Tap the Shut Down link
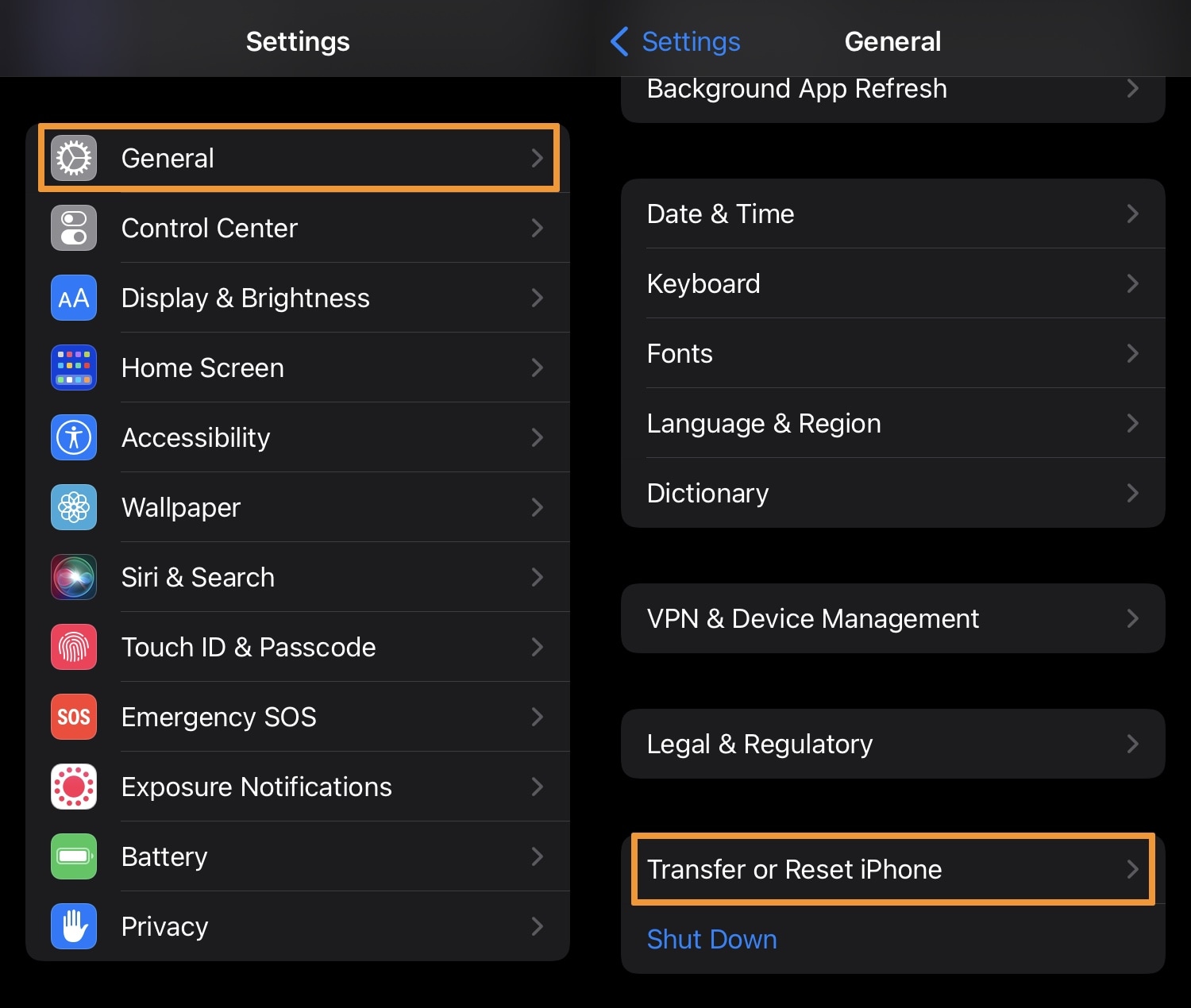This screenshot has height=1008, width=1191. [711, 939]
